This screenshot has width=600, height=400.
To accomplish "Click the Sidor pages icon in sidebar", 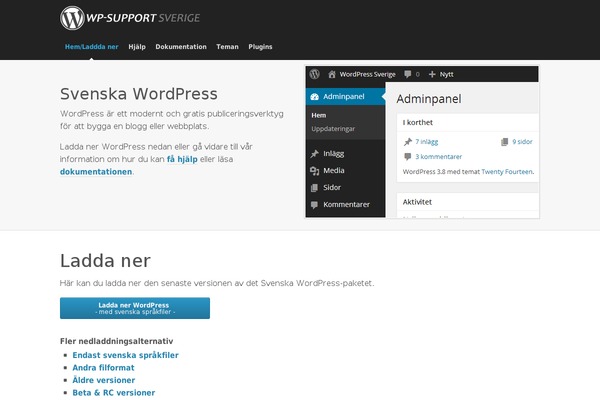I will (314, 188).
